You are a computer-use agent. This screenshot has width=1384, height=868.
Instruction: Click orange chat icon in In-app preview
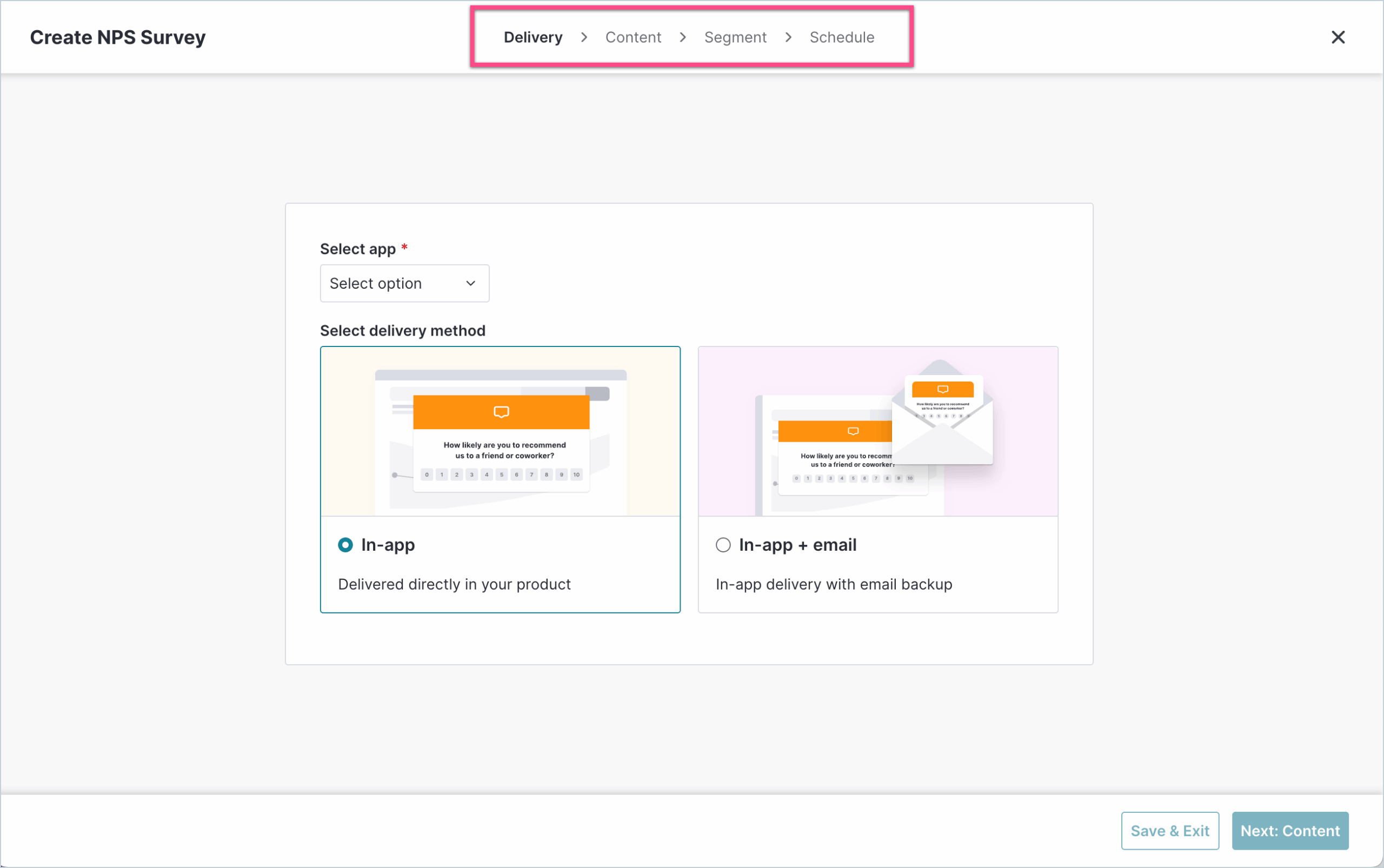click(x=501, y=412)
